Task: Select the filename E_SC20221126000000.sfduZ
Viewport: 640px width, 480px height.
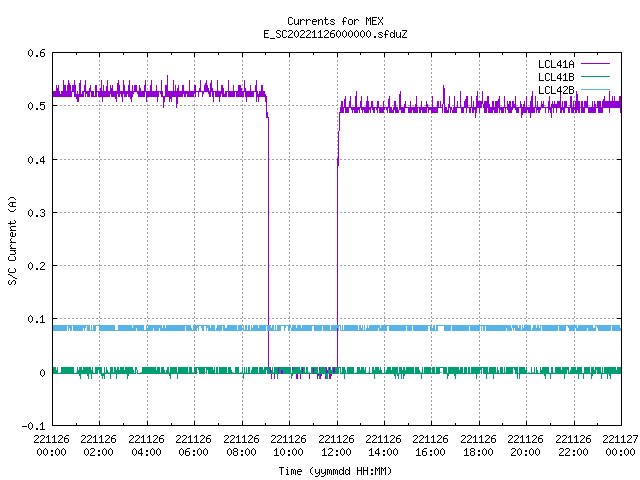Action: (335, 34)
